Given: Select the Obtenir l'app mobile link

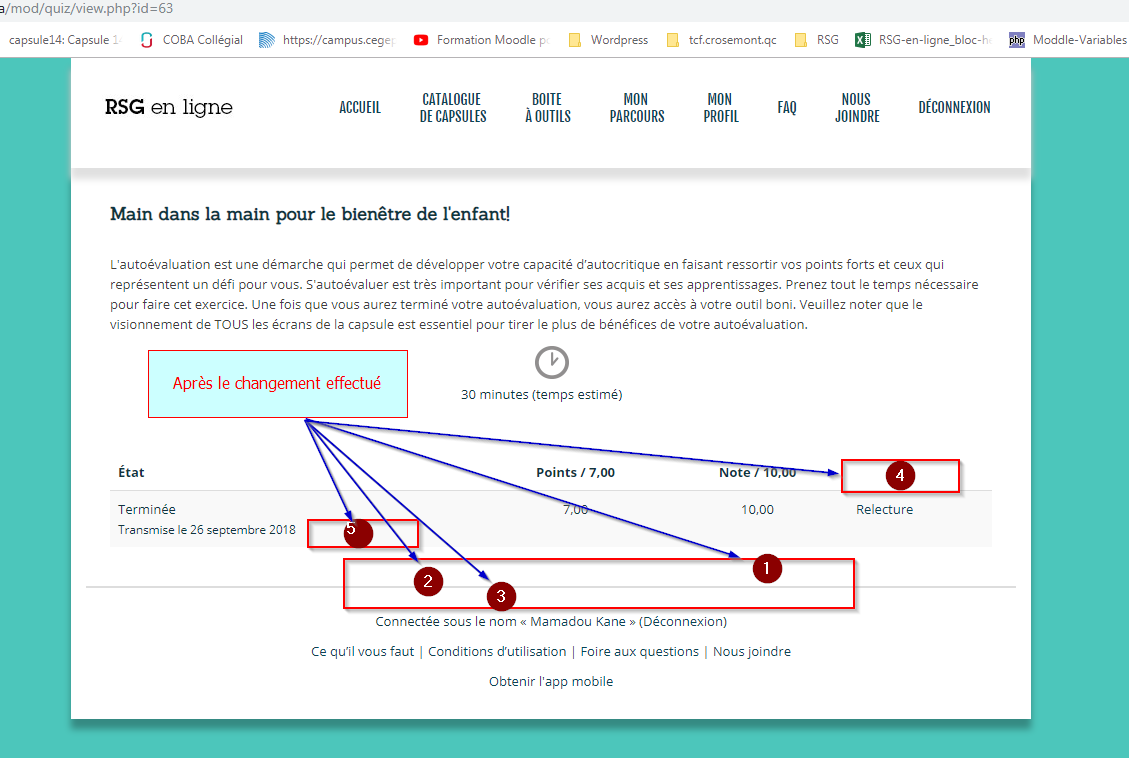Looking at the screenshot, I should pyautogui.click(x=551, y=681).
